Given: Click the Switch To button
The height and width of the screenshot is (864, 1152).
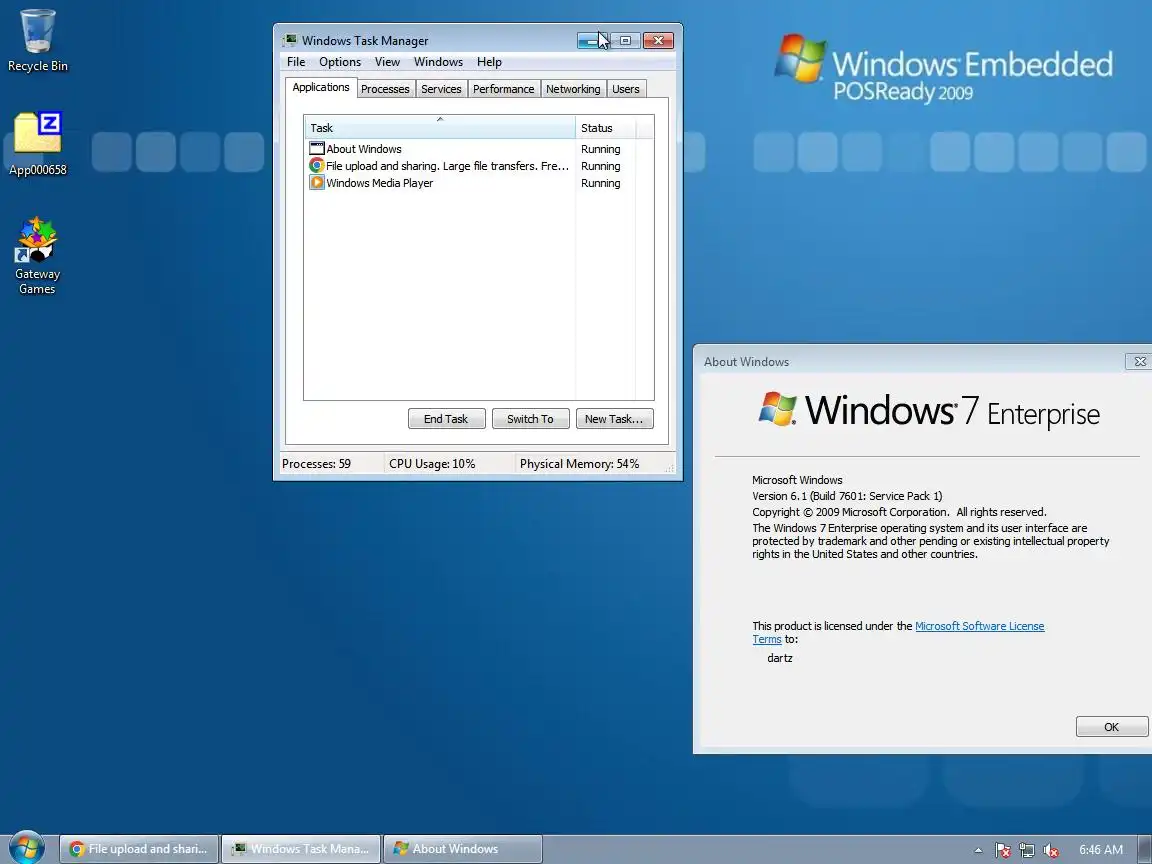Looking at the screenshot, I should point(530,419).
